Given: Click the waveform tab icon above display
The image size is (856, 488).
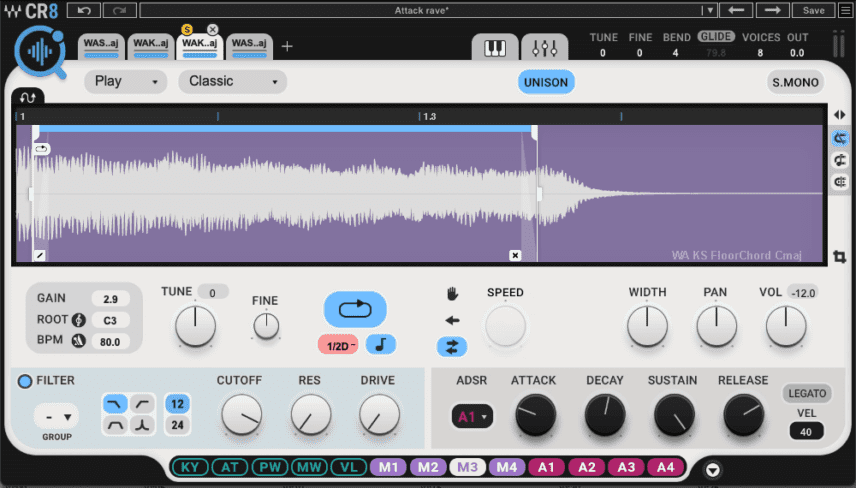Looking at the screenshot, I should (x=28, y=97).
